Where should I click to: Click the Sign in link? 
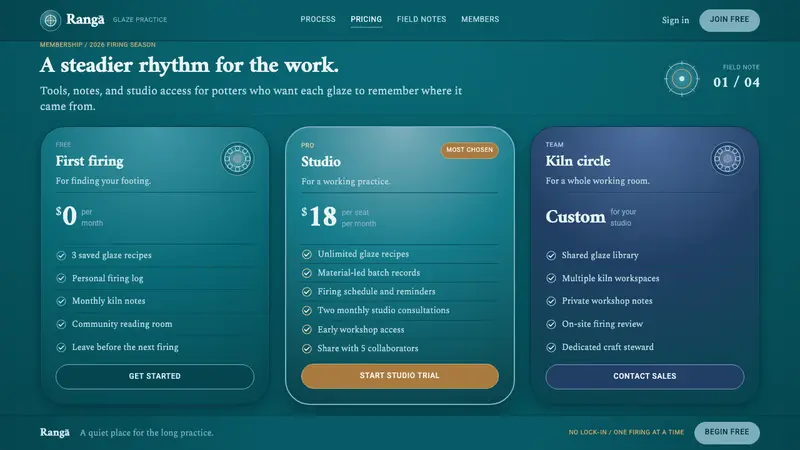click(x=675, y=20)
